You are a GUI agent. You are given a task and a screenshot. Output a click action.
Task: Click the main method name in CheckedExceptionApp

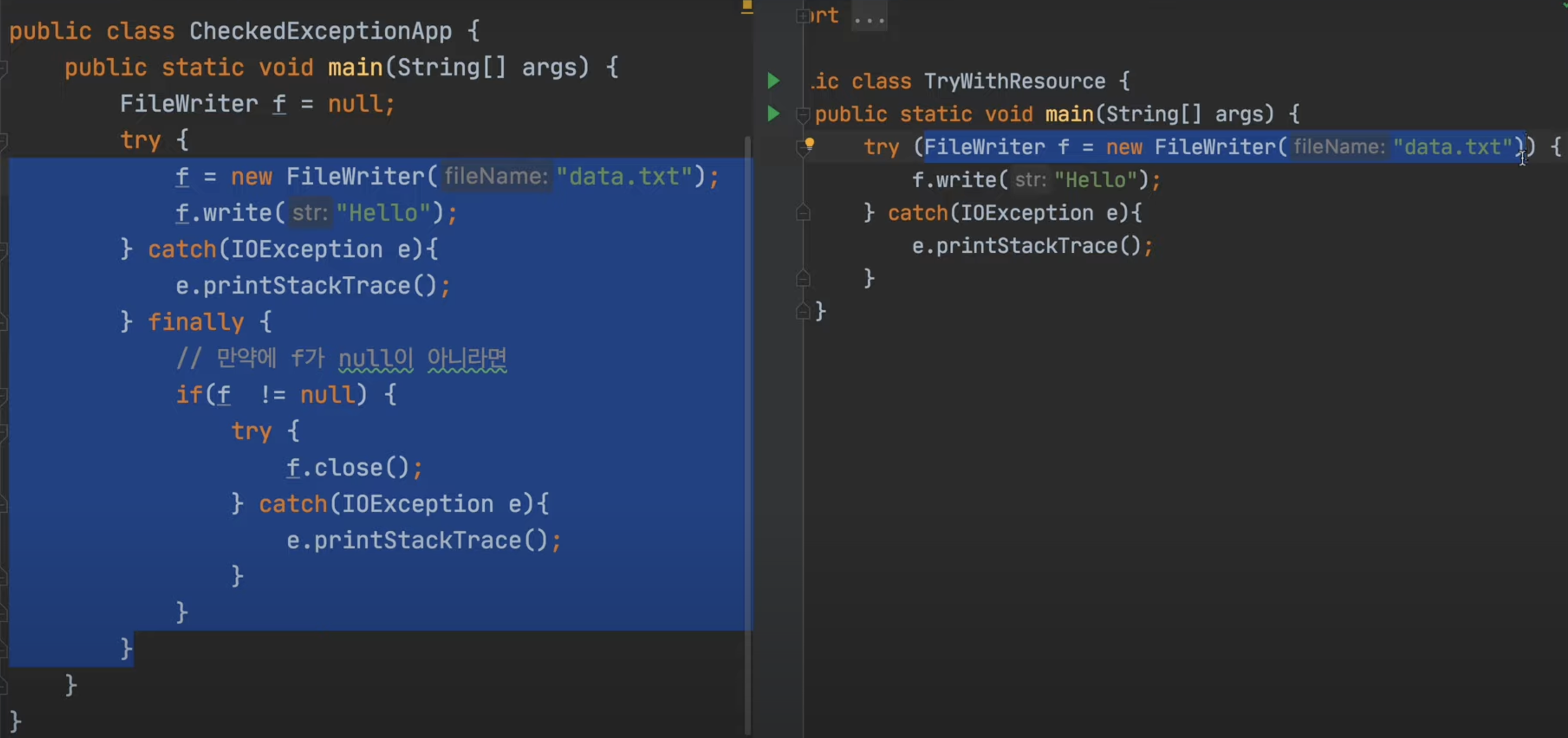(x=355, y=68)
